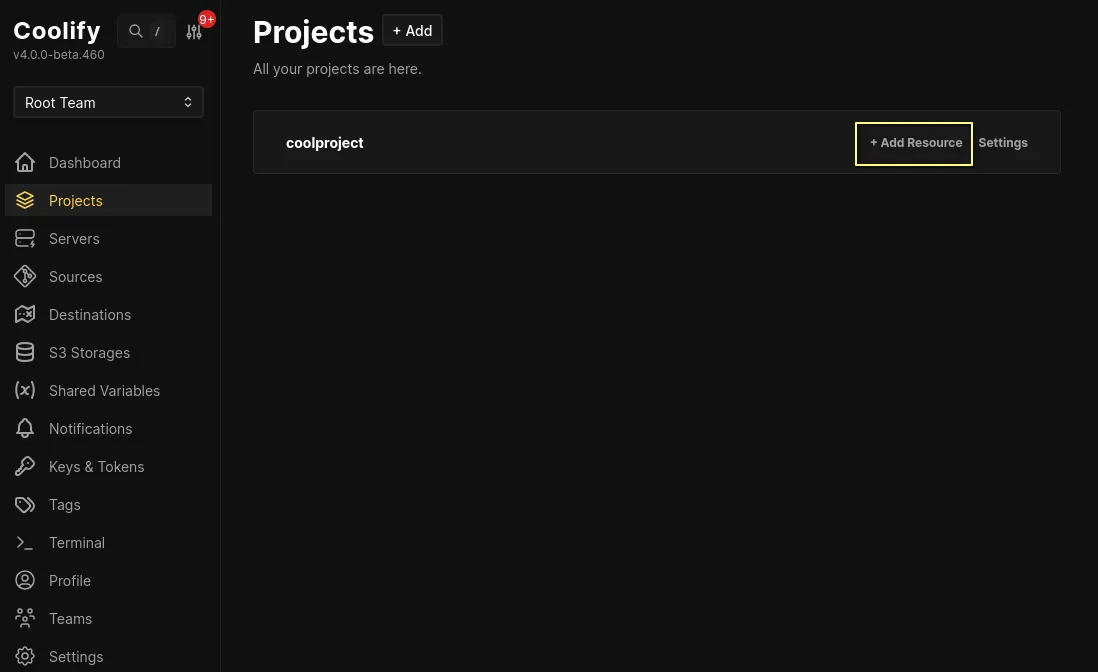Switch to the Projects section
1098x672 pixels.
(76, 200)
